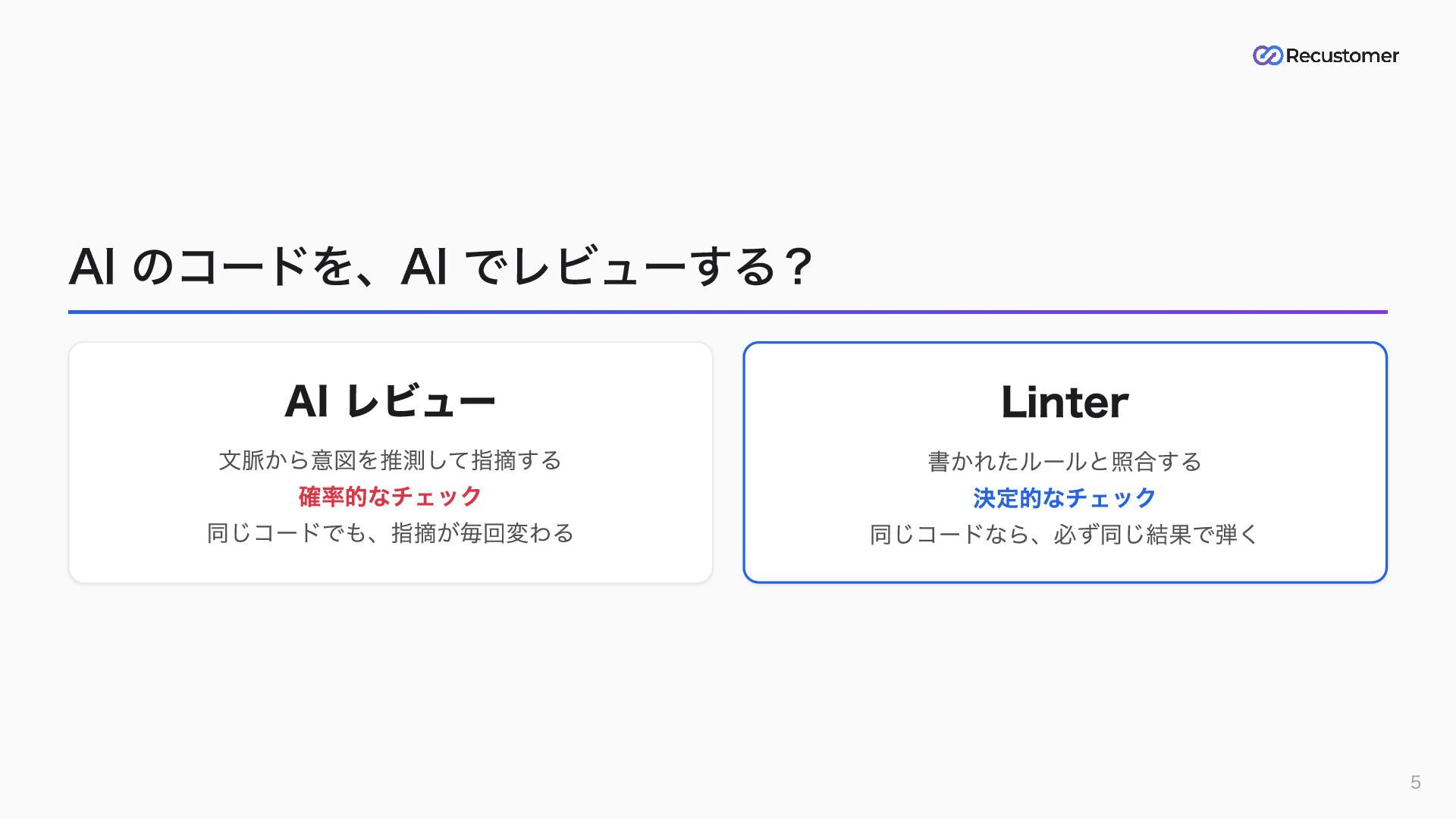Click the Recustomer brand name text

click(1342, 55)
